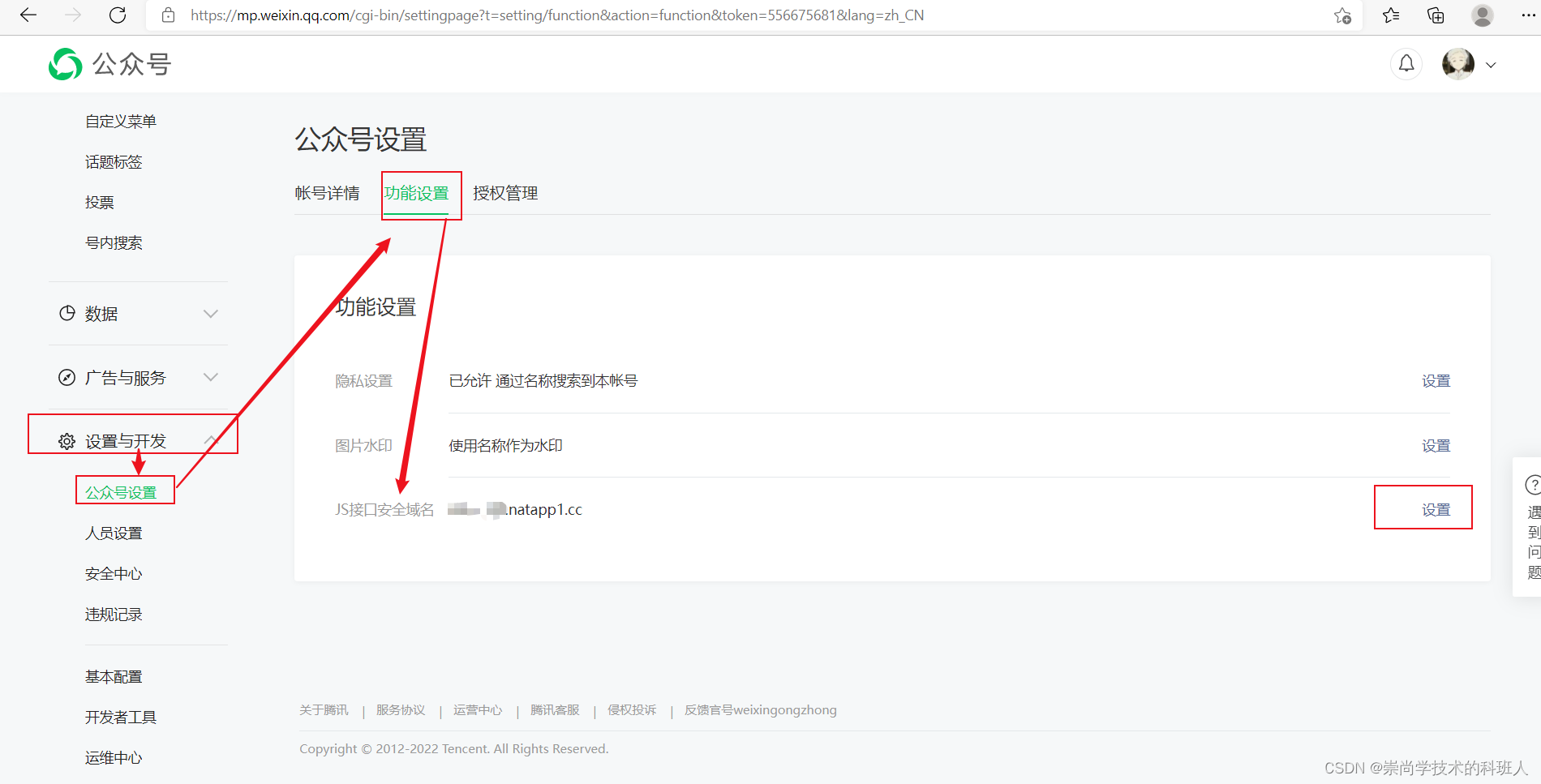The image size is (1541, 784).
Task: Click the pie chart icon beside 数据
Action: pyautogui.click(x=67, y=314)
